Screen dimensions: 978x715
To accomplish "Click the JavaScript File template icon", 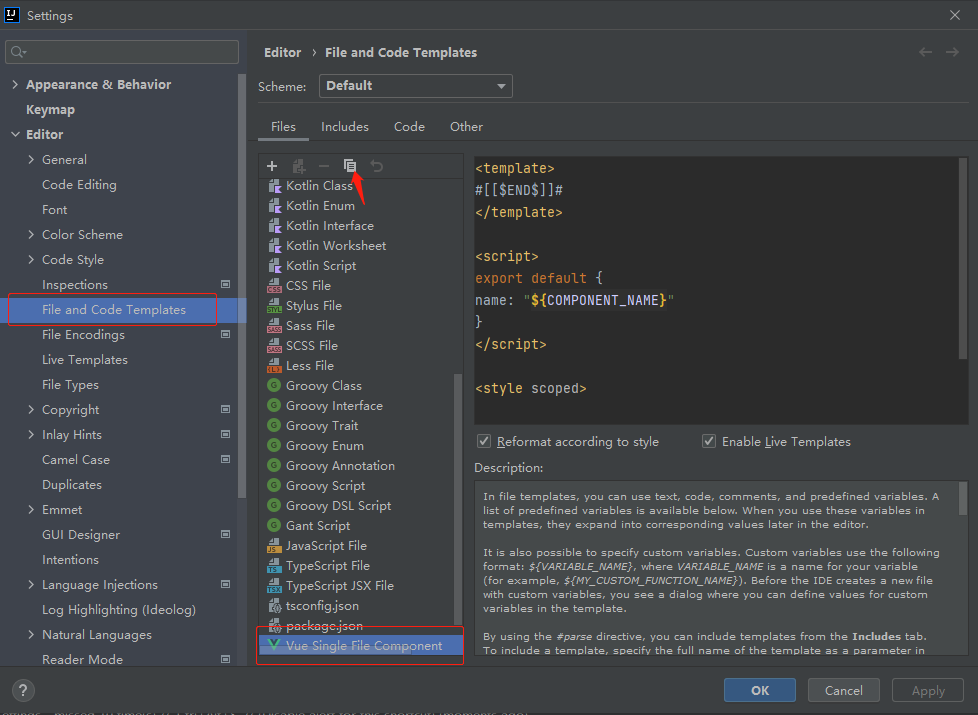I will pyautogui.click(x=274, y=546).
